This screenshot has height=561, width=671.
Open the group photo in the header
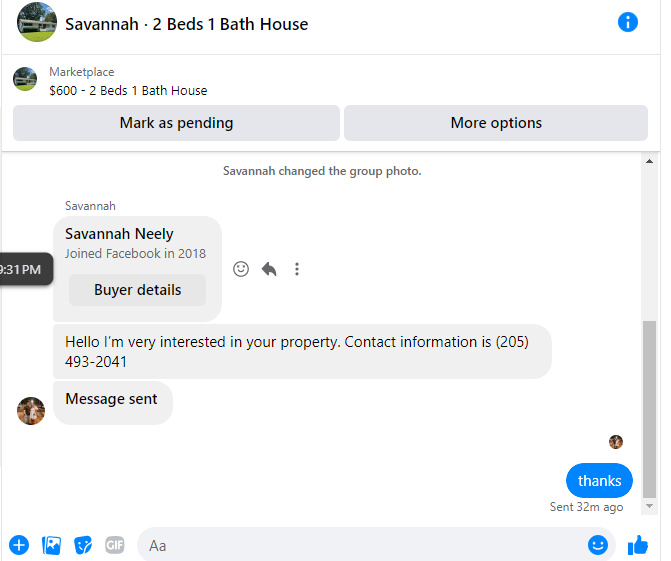(x=37, y=22)
